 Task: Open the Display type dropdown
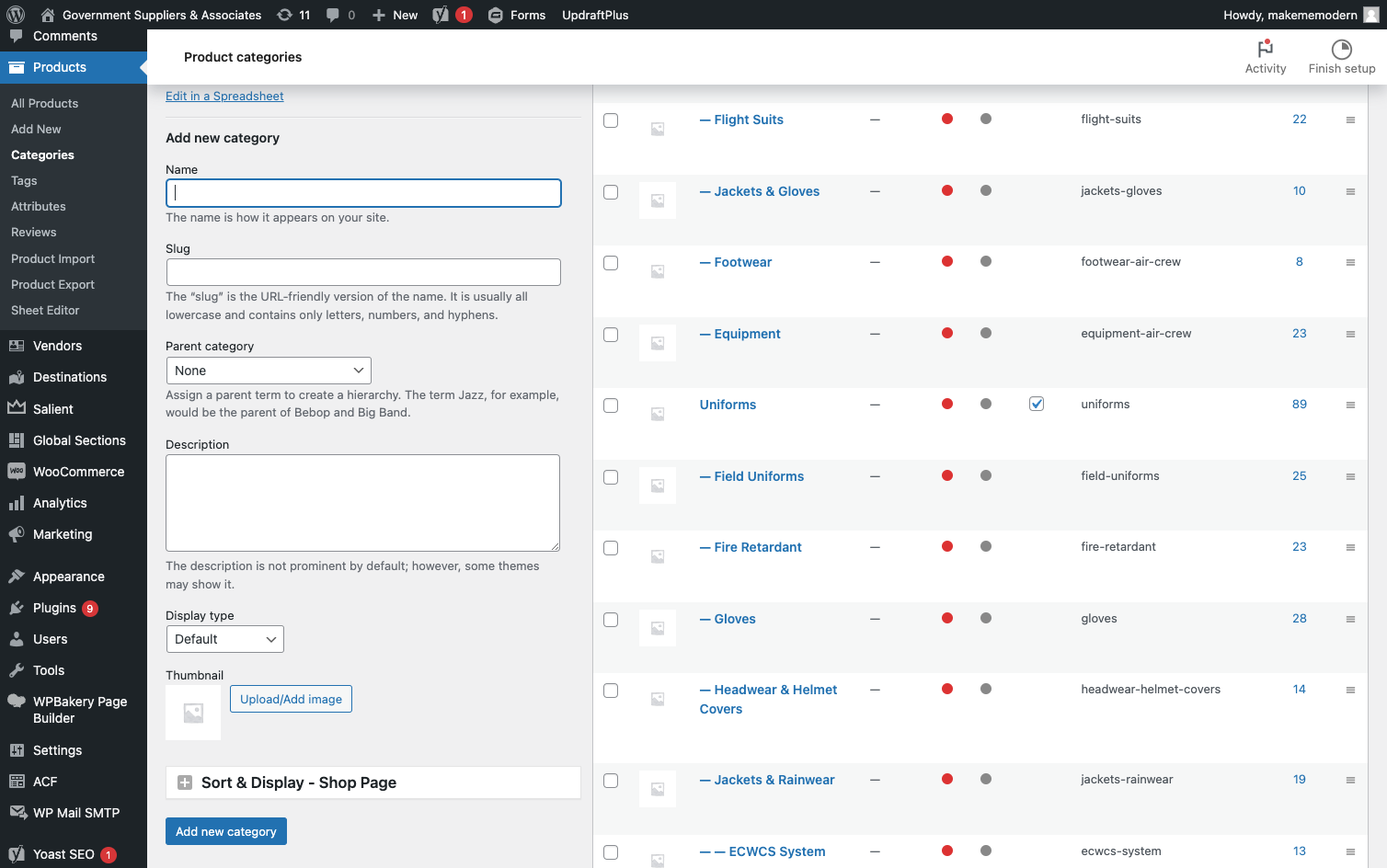(x=225, y=639)
